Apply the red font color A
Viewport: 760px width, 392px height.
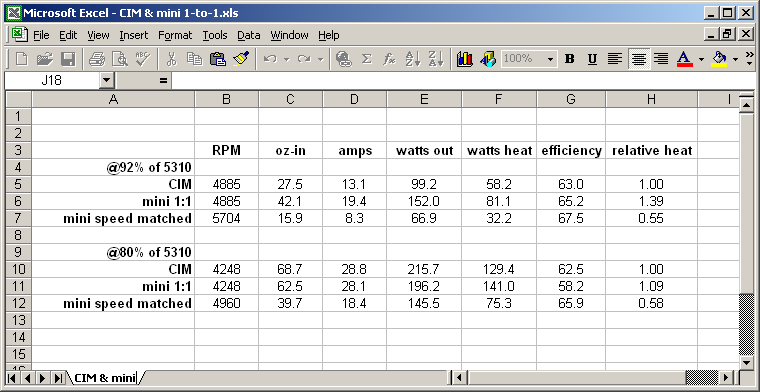click(x=684, y=59)
